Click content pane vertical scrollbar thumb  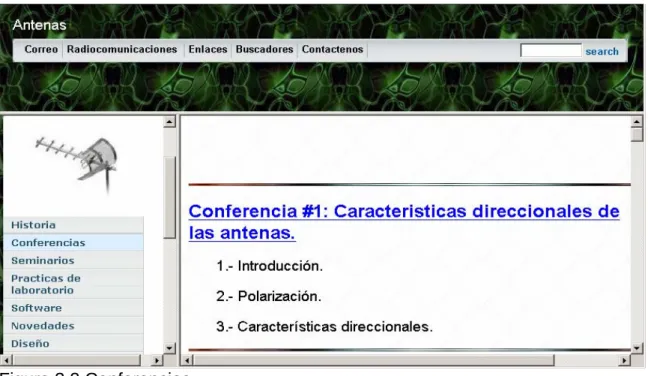[x=637, y=135]
